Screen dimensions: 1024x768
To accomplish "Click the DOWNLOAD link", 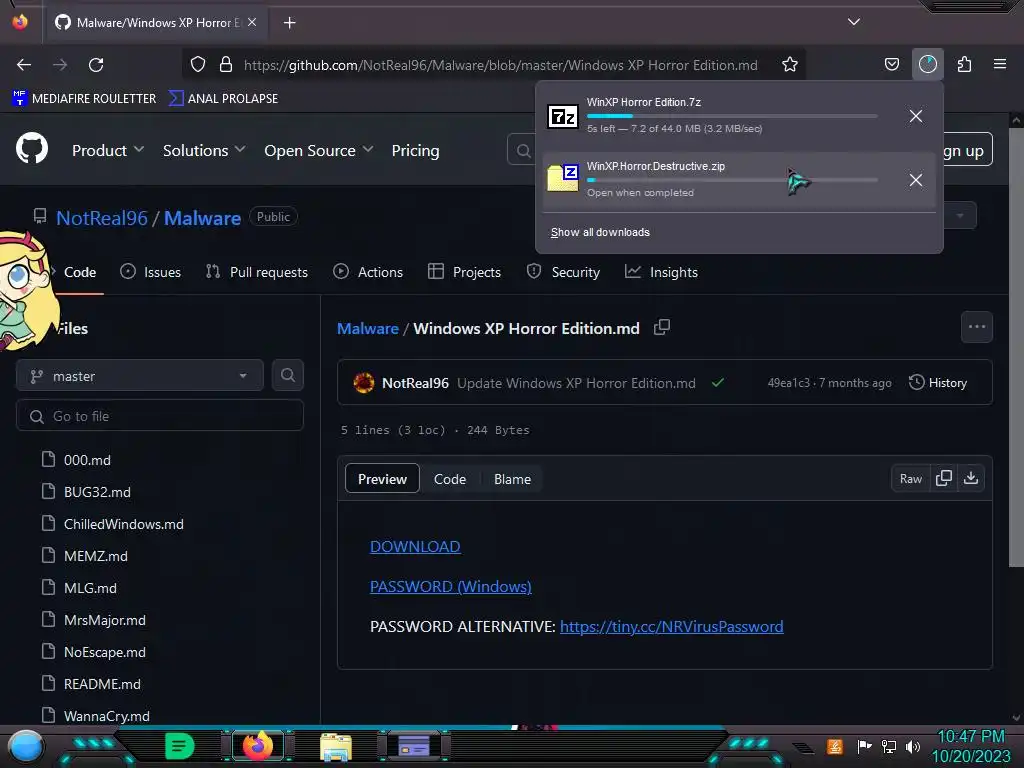I will click(x=415, y=546).
